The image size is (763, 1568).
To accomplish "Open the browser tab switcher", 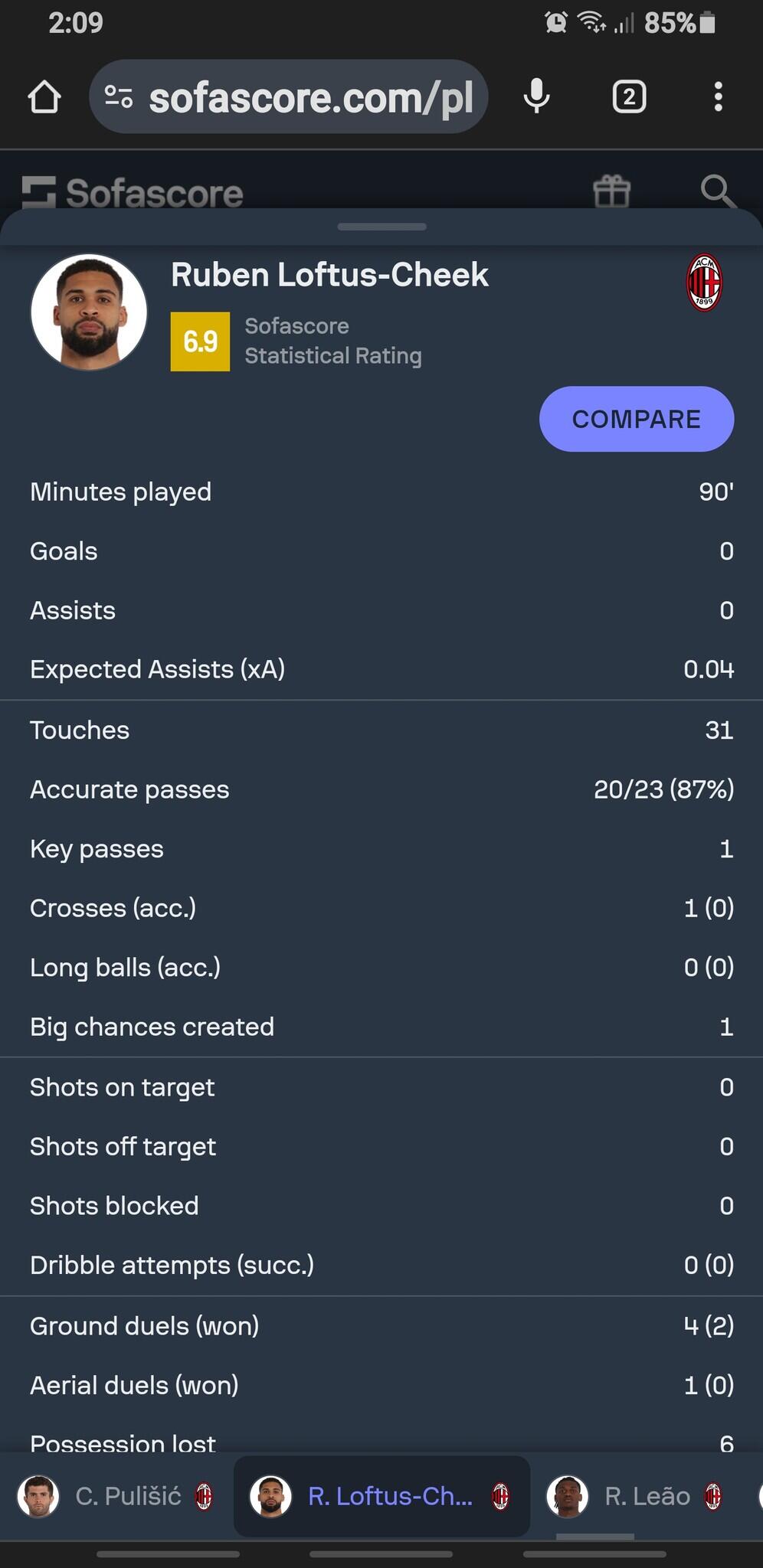I will tap(629, 97).
